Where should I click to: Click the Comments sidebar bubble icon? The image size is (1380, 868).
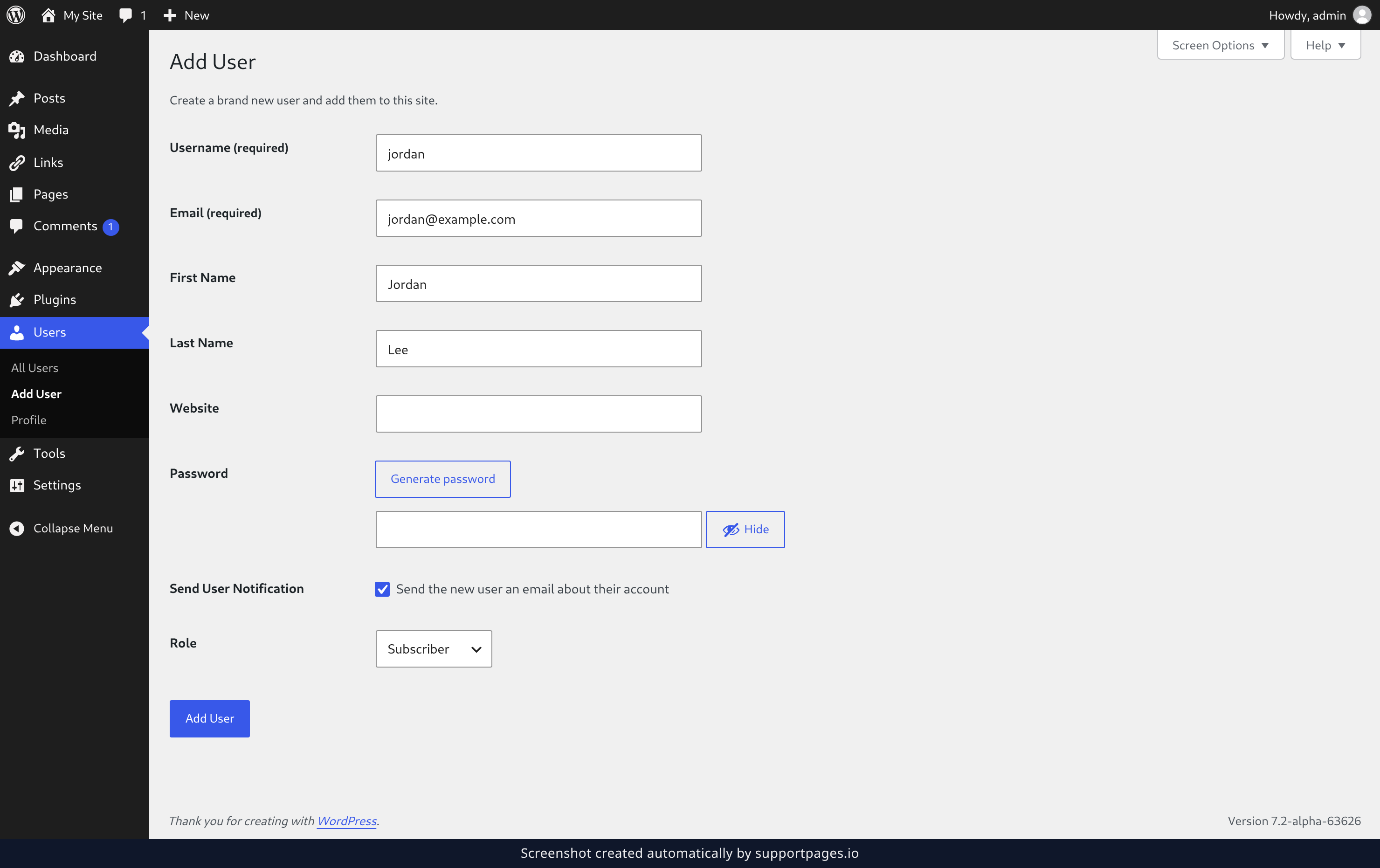pyautogui.click(x=17, y=226)
